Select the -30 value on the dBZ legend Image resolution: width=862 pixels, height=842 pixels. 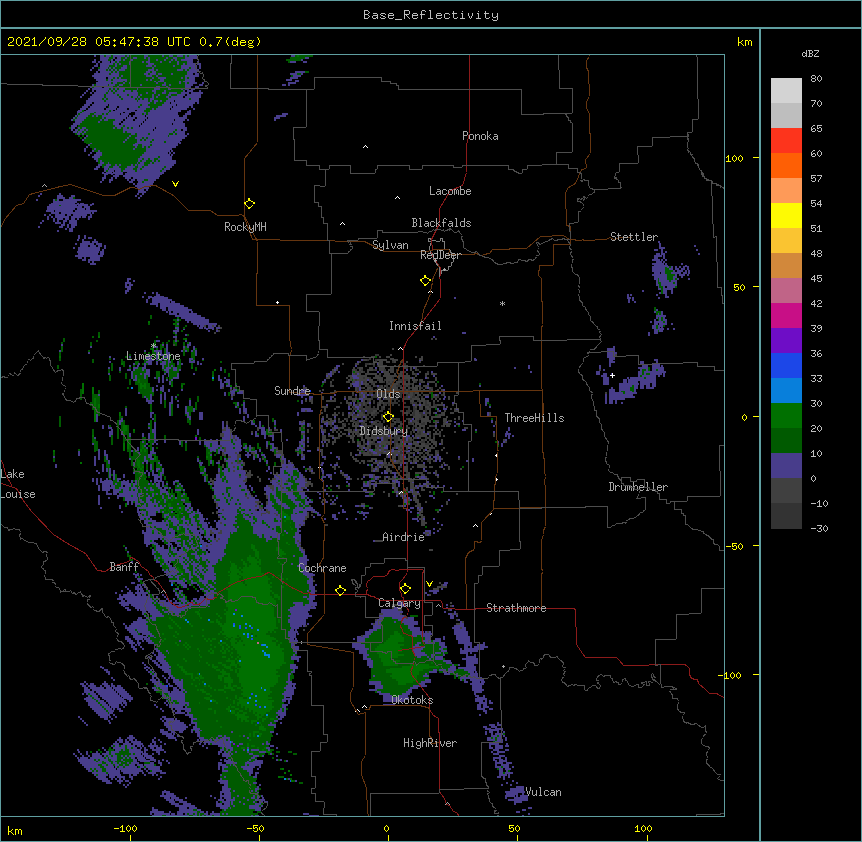tap(819, 528)
